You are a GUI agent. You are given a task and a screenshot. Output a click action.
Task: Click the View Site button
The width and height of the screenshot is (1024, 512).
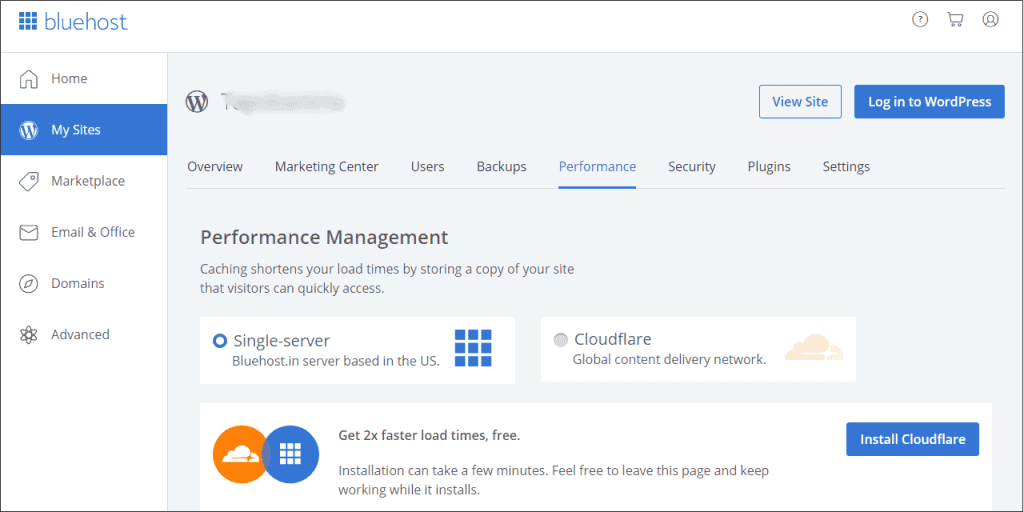point(800,102)
